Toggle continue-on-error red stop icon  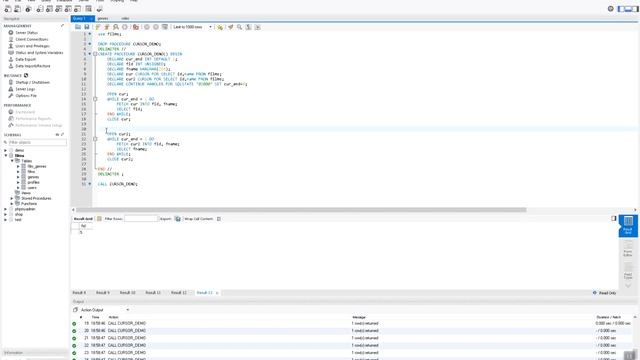[136, 27]
